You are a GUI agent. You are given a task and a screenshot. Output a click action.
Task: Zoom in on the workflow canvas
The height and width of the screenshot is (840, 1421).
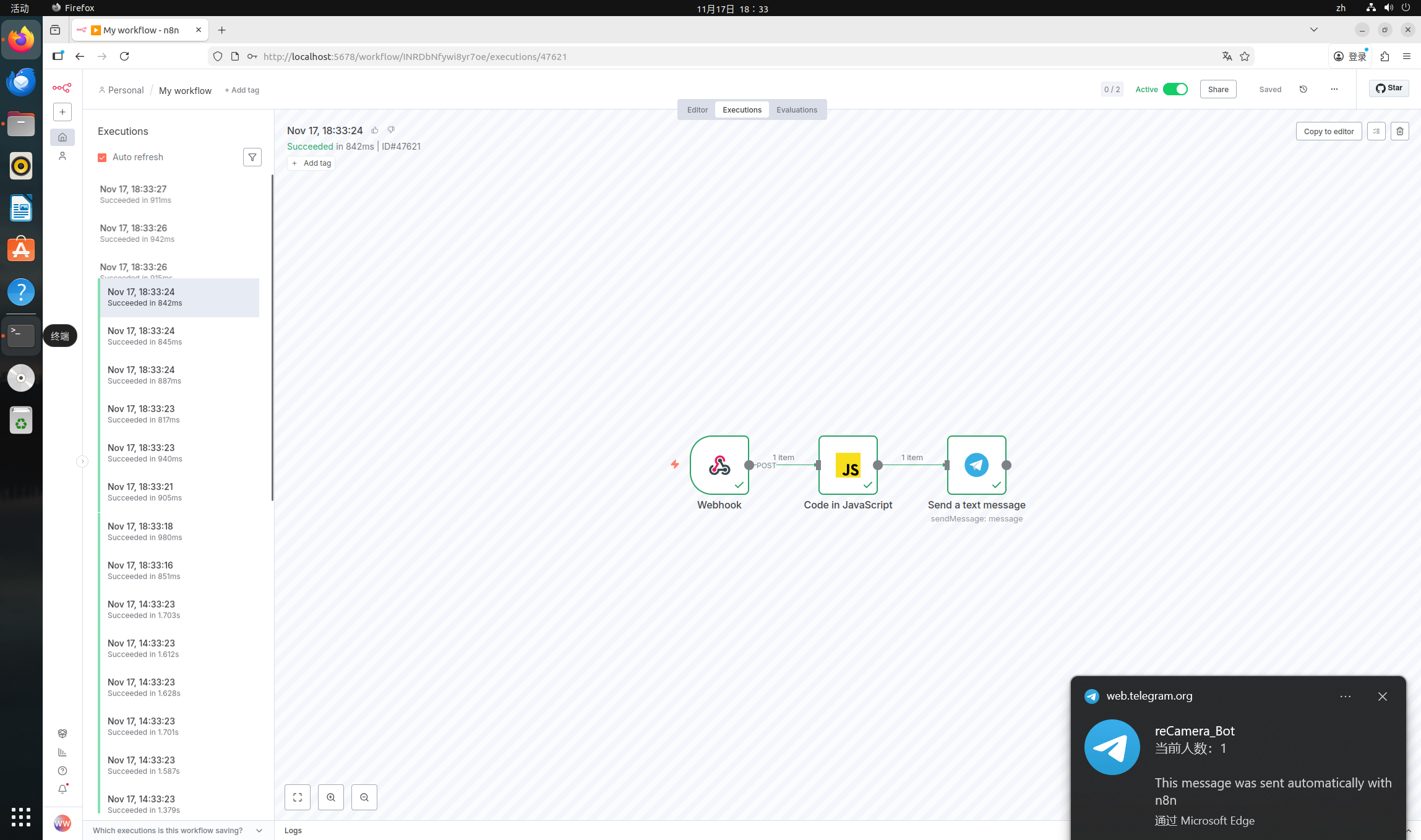tap(330, 797)
